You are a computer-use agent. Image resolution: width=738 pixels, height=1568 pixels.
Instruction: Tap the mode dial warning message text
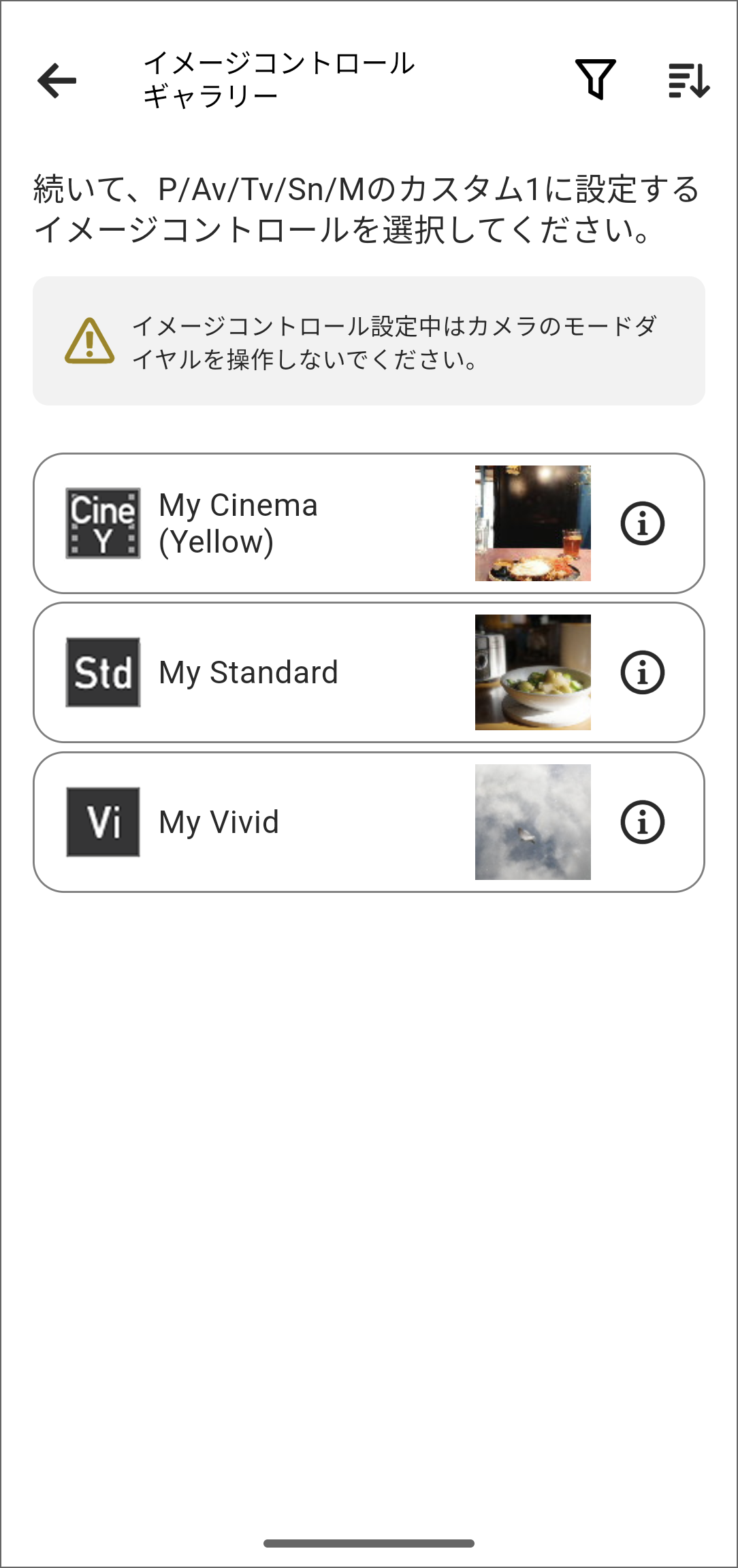pyautogui.click(x=395, y=342)
